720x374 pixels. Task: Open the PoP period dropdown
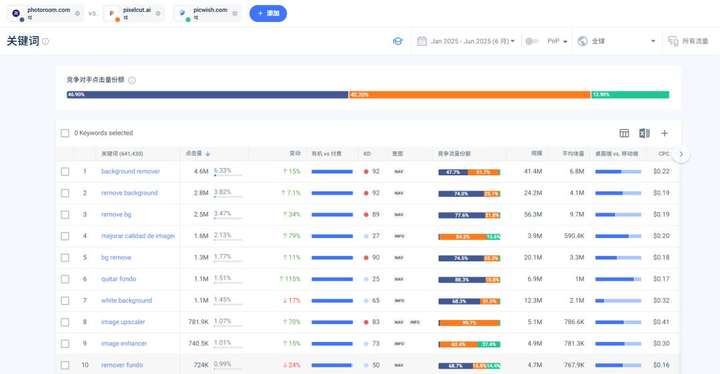[557, 41]
